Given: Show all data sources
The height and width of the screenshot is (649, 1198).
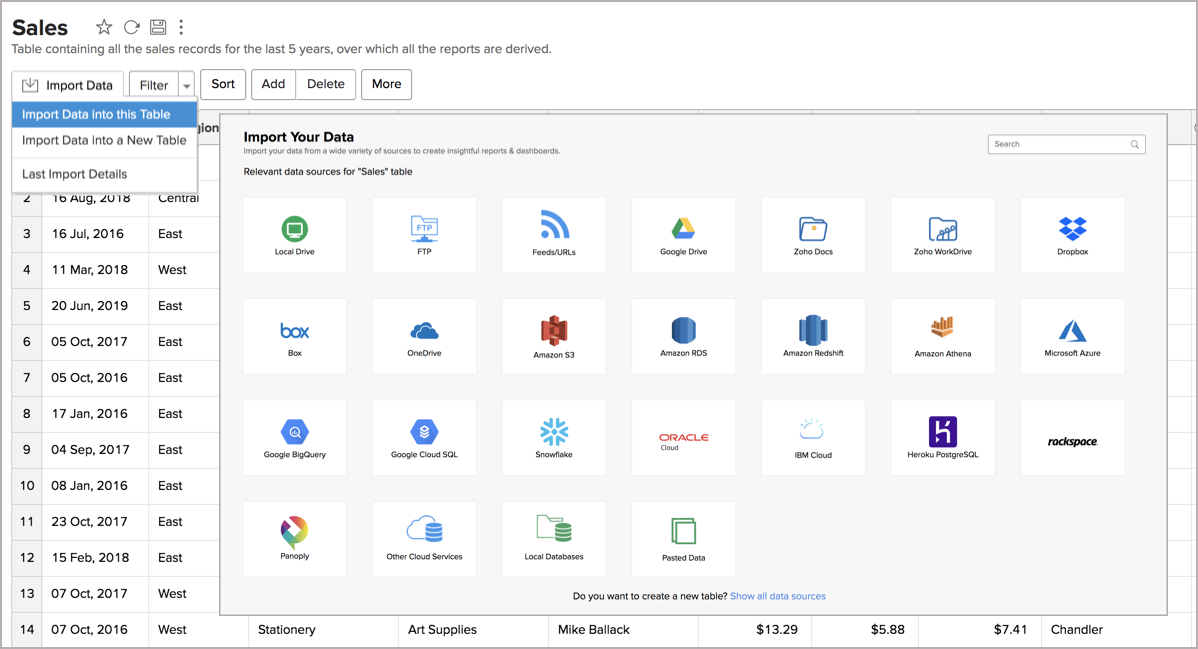Looking at the screenshot, I should 776,596.
